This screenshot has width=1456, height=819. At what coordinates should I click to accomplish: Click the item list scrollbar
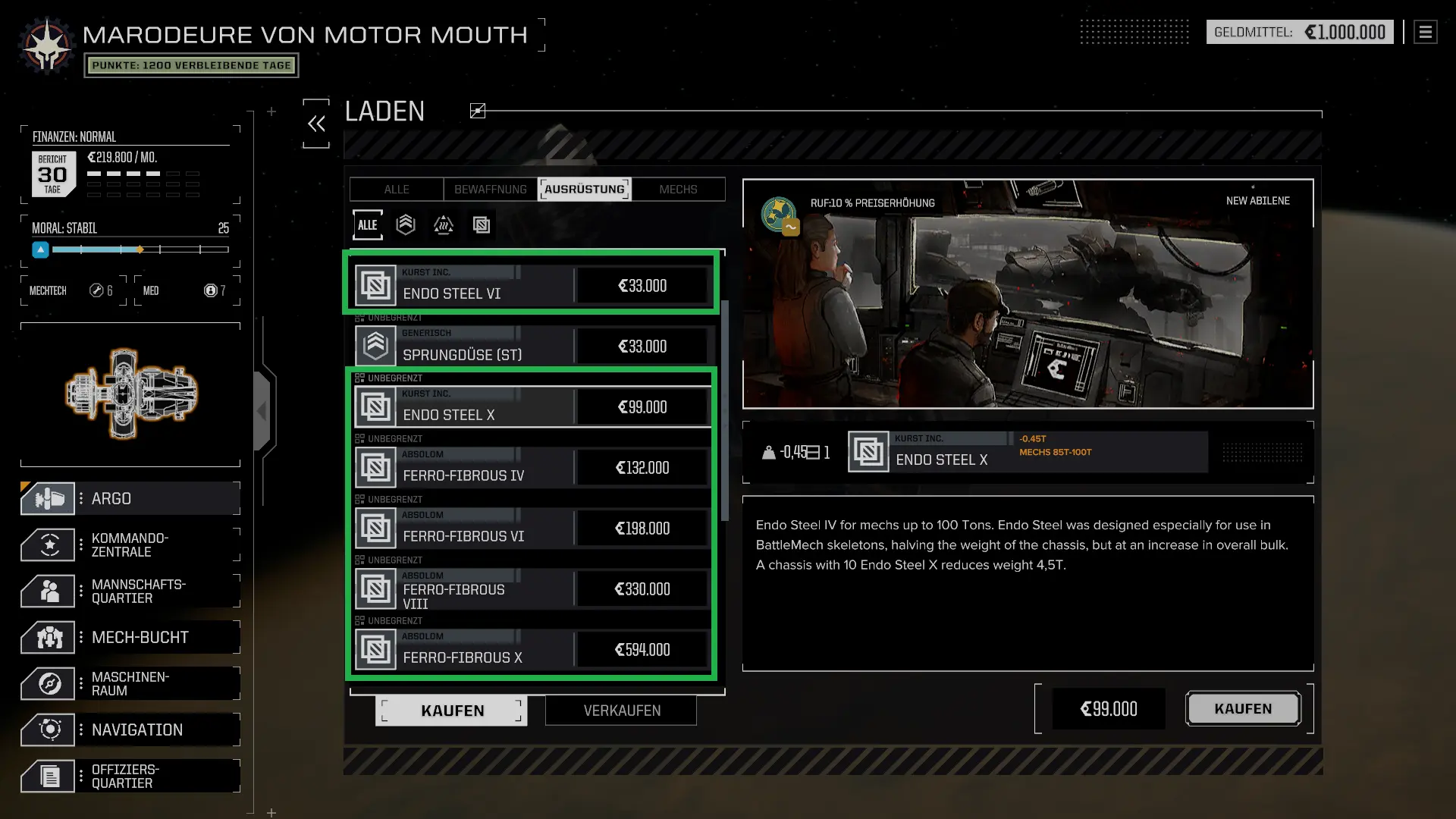tap(725, 409)
